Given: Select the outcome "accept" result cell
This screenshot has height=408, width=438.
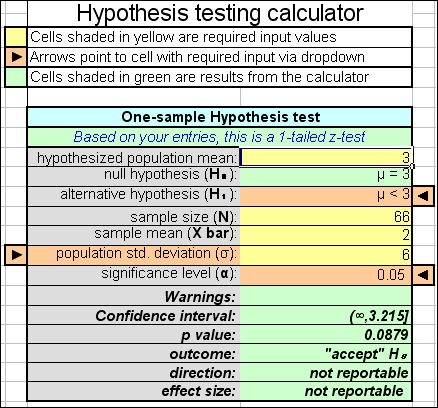Looking at the screenshot, I should pyautogui.click(x=326, y=354).
